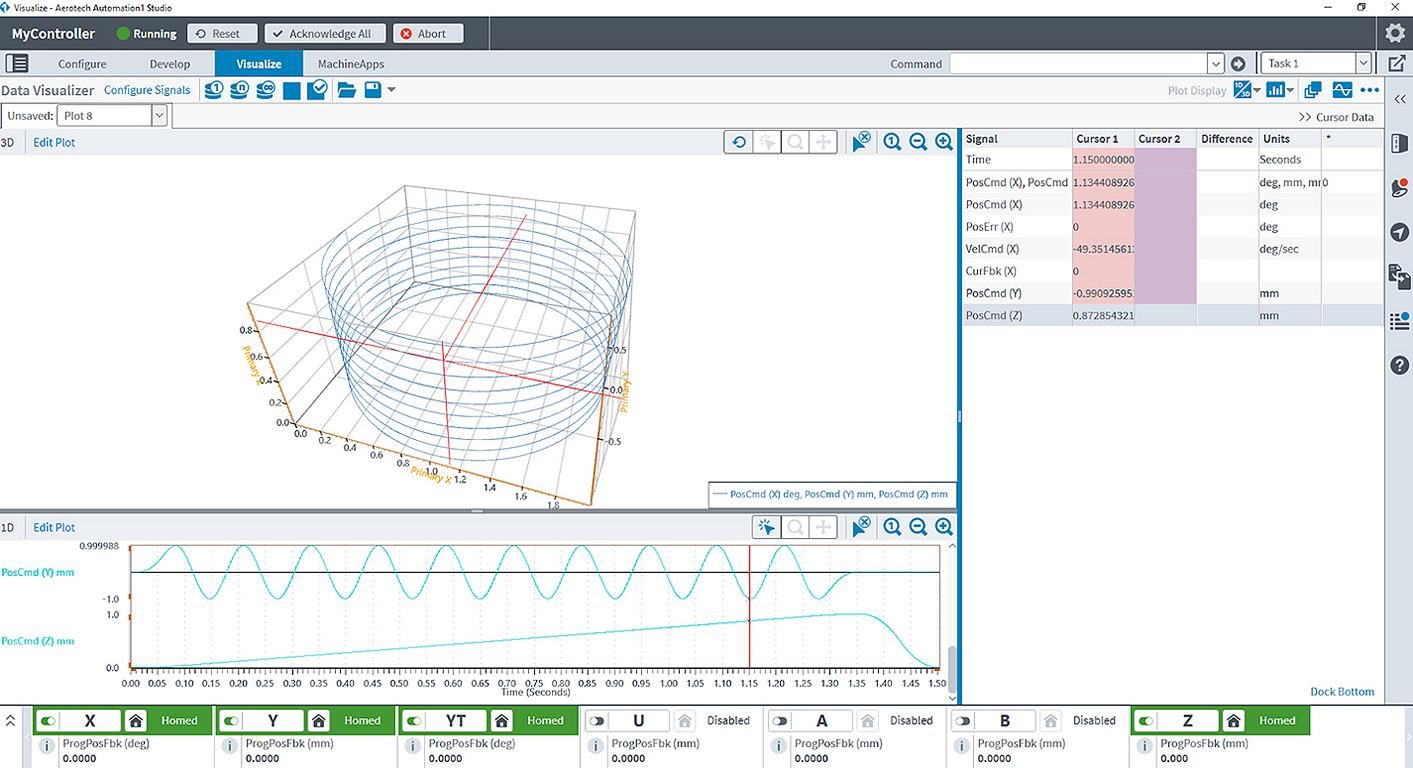The width and height of the screenshot is (1413, 768).
Task: Click the Reset button
Action: [222, 33]
